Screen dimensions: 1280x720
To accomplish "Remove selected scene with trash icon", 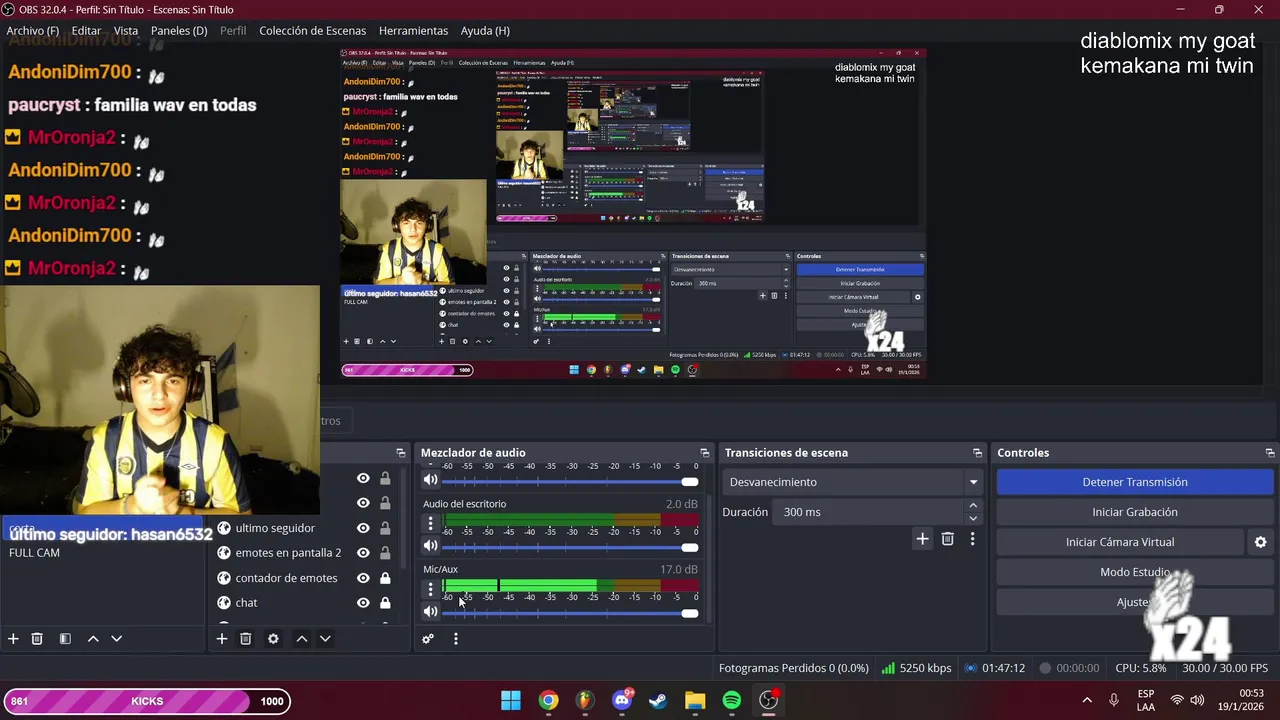I will coord(37,639).
